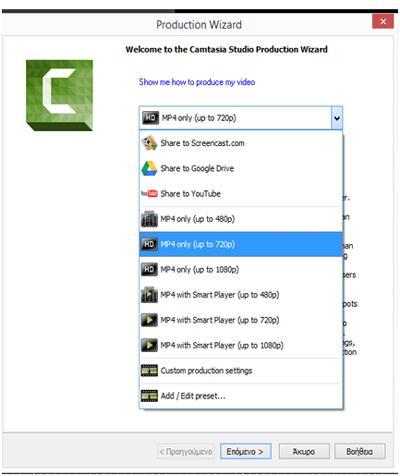The height and width of the screenshot is (476, 400).
Task: Click the Βοήθεια (Help) button
Action: 360,452
